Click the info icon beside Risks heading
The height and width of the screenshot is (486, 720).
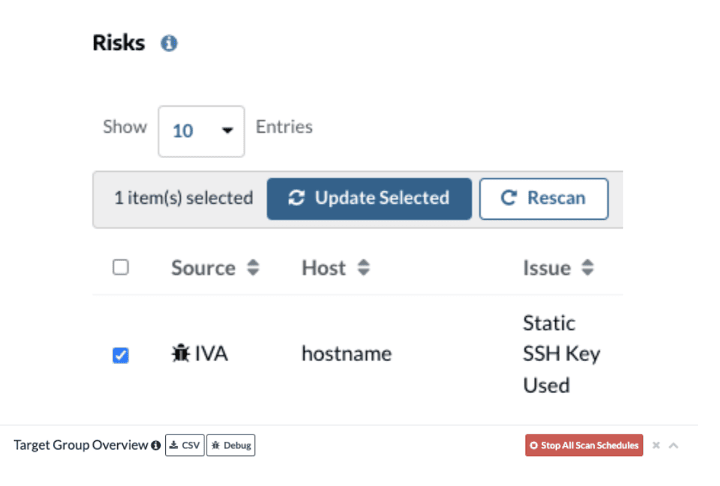coord(169,43)
